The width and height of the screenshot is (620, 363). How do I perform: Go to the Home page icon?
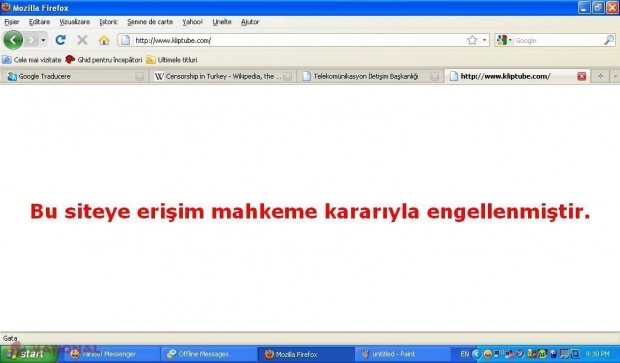coord(104,40)
